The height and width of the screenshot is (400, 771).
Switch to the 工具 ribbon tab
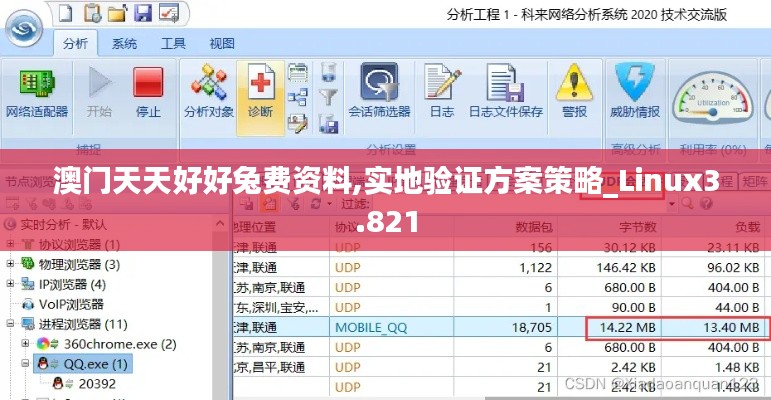(x=173, y=43)
